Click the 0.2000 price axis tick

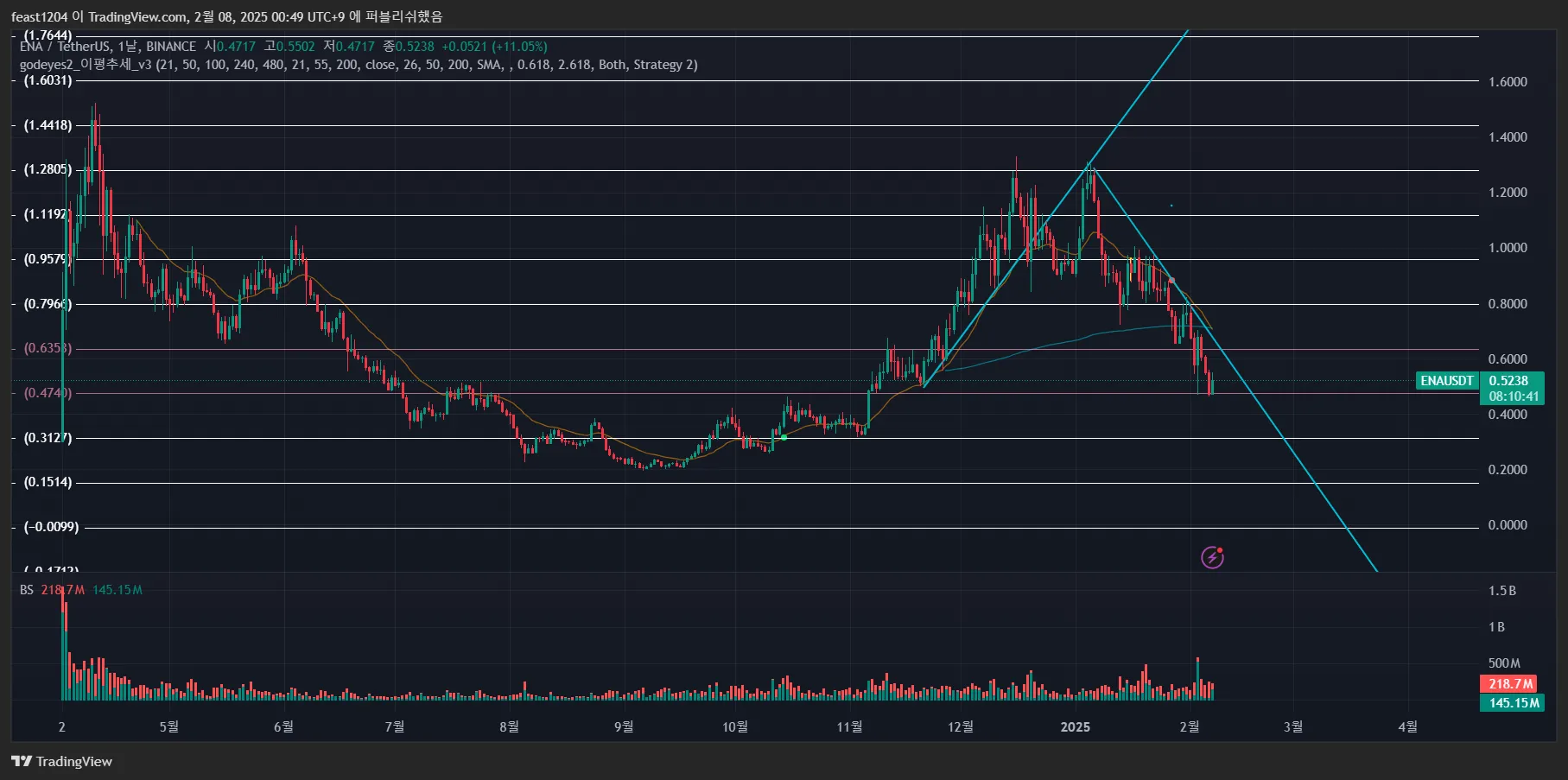tap(1508, 470)
